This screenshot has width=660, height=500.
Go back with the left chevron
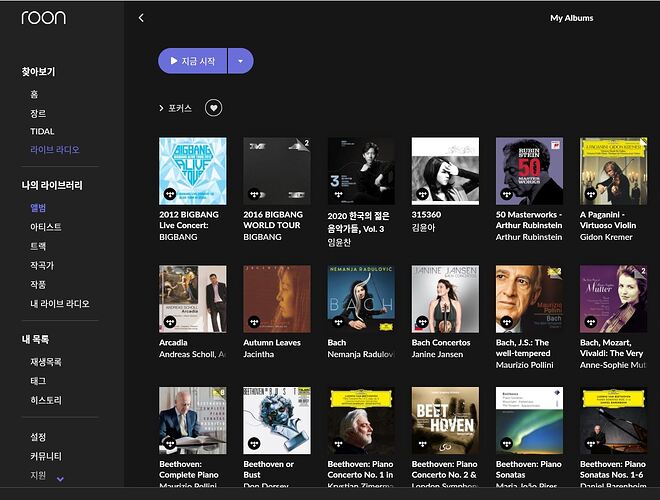(x=141, y=18)
